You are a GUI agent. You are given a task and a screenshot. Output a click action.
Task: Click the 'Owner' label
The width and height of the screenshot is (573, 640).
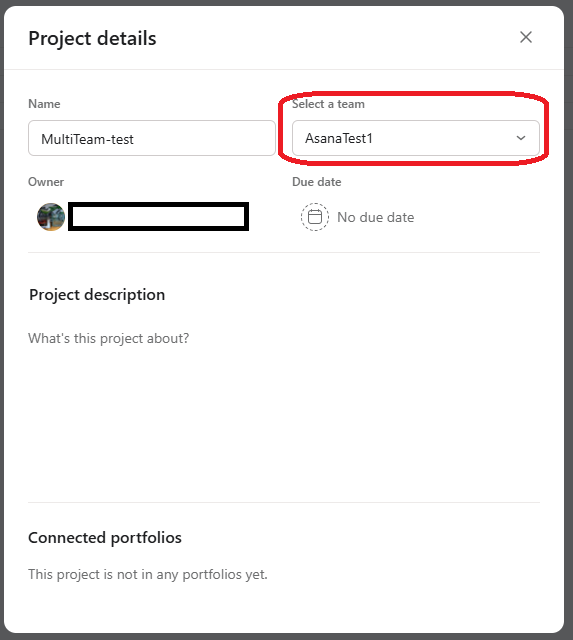coord(46,182)
